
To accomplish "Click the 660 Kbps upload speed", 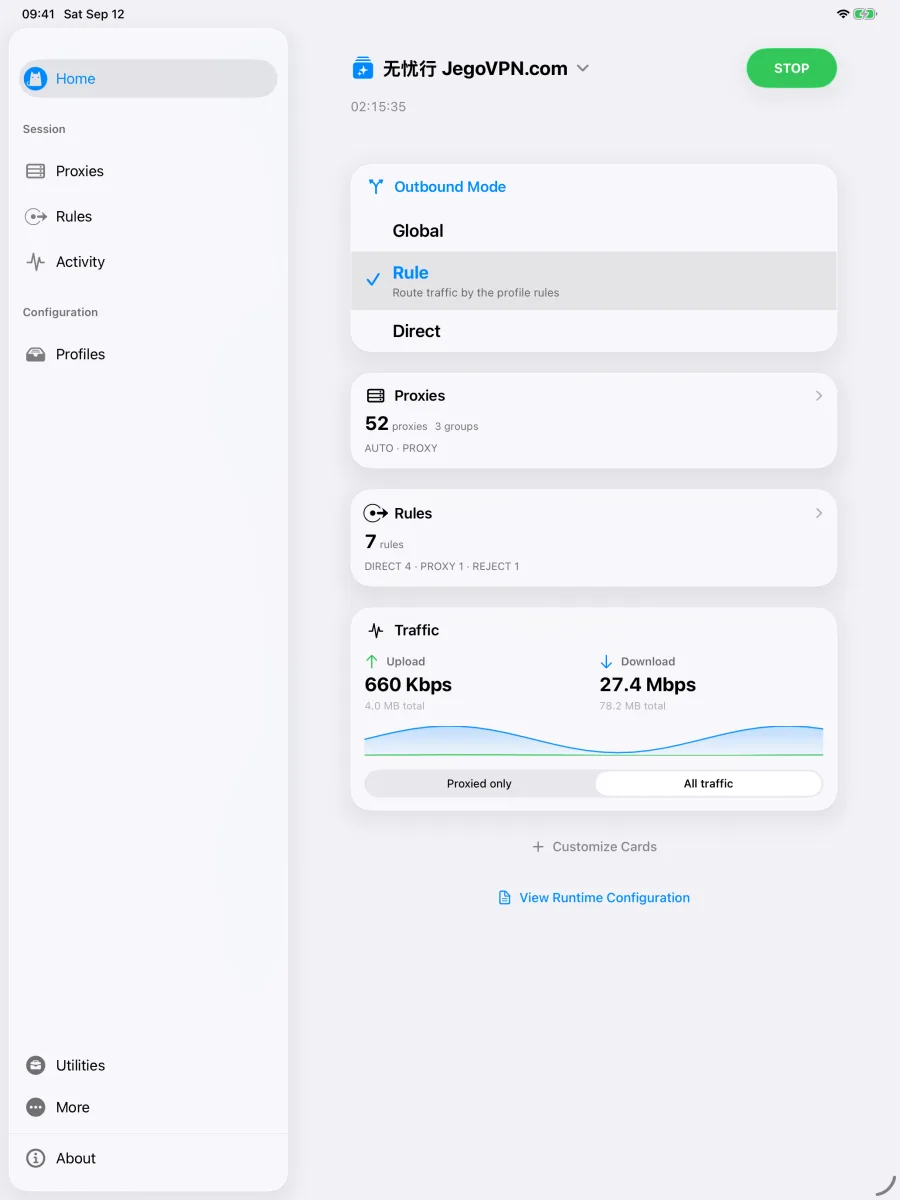I will pos(408,685).
